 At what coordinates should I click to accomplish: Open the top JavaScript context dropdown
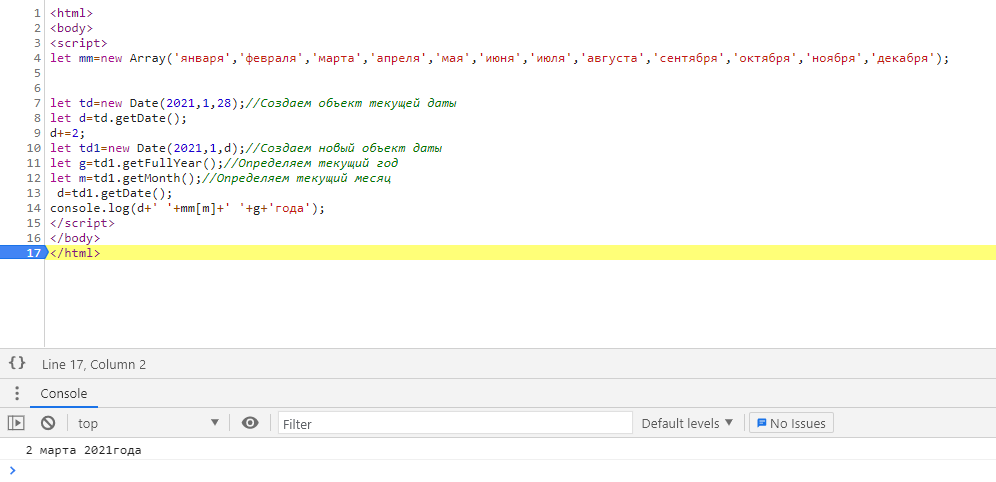click(x=148, y=423)
